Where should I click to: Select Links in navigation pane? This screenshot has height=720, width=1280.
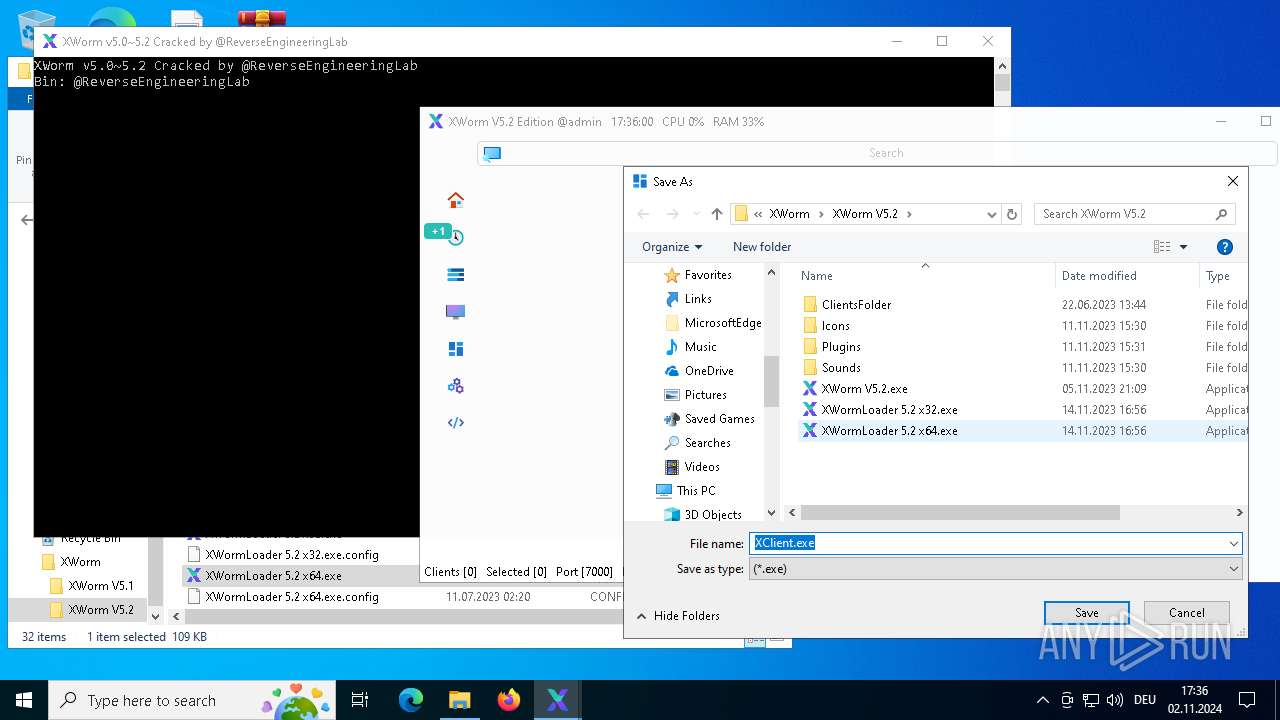pos(698,299)
